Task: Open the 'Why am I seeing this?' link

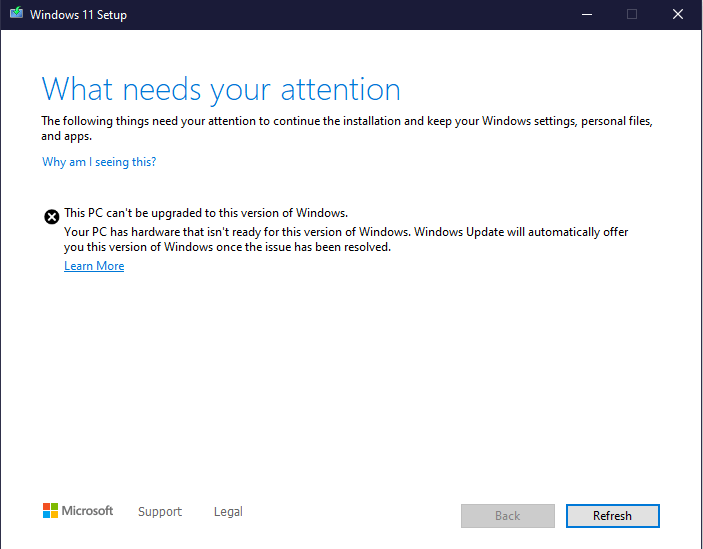Action: click(x=99, y=162)
